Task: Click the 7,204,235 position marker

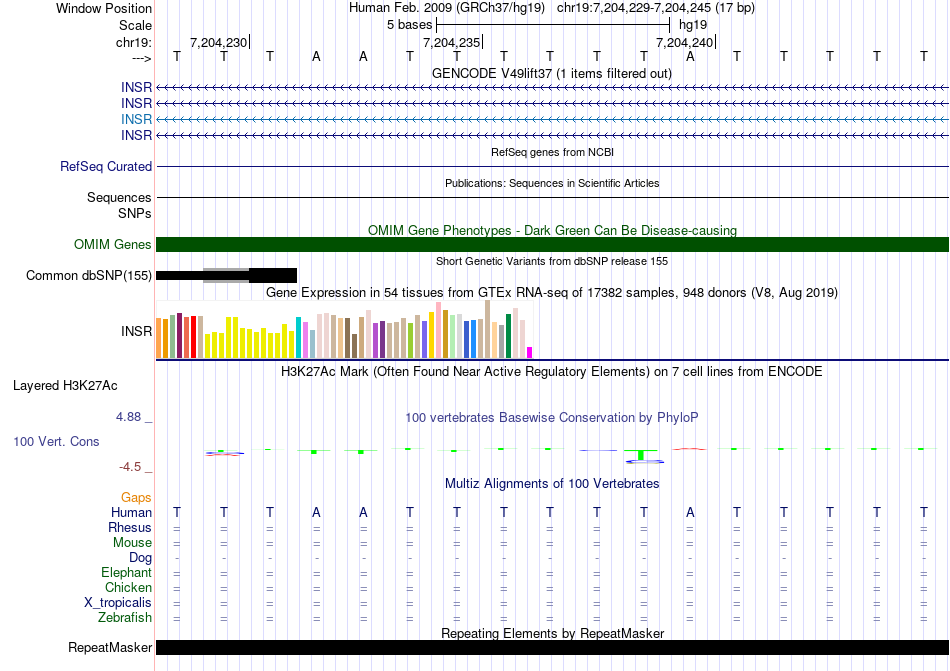Action: 452,42
